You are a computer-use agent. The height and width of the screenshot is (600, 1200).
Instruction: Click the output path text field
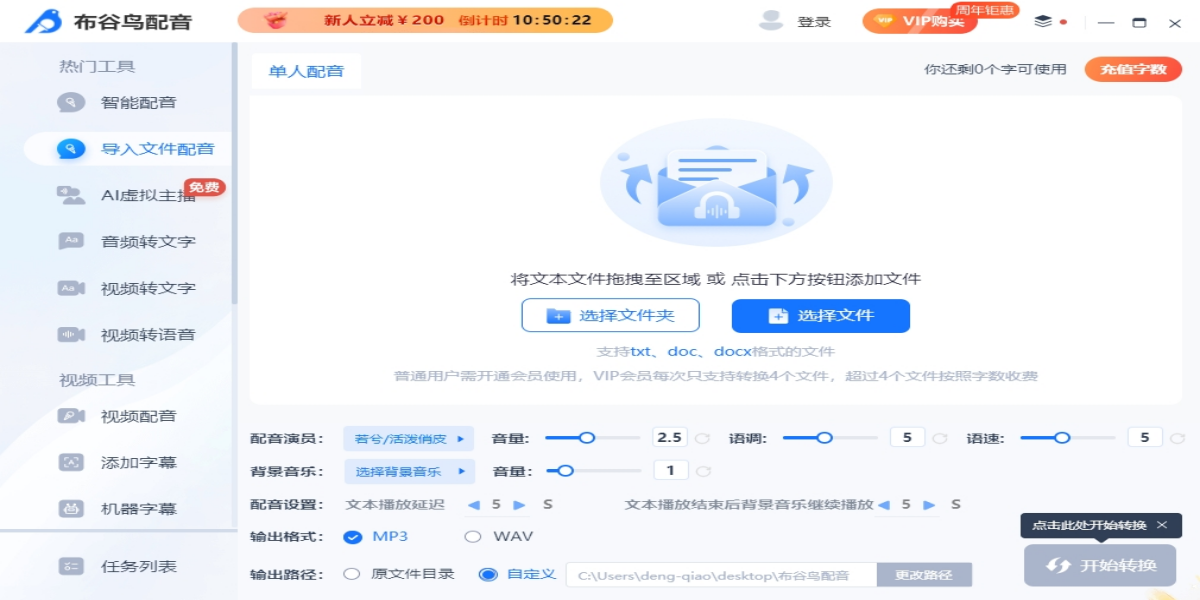[720, 575]
